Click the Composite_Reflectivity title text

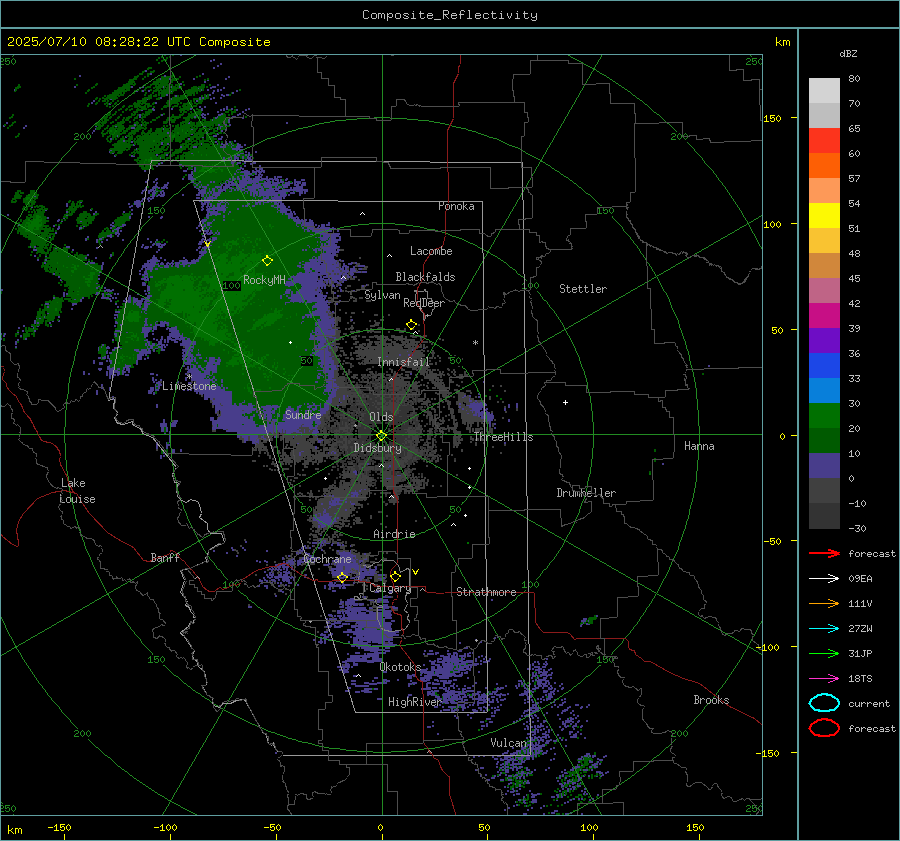(450, 15)
